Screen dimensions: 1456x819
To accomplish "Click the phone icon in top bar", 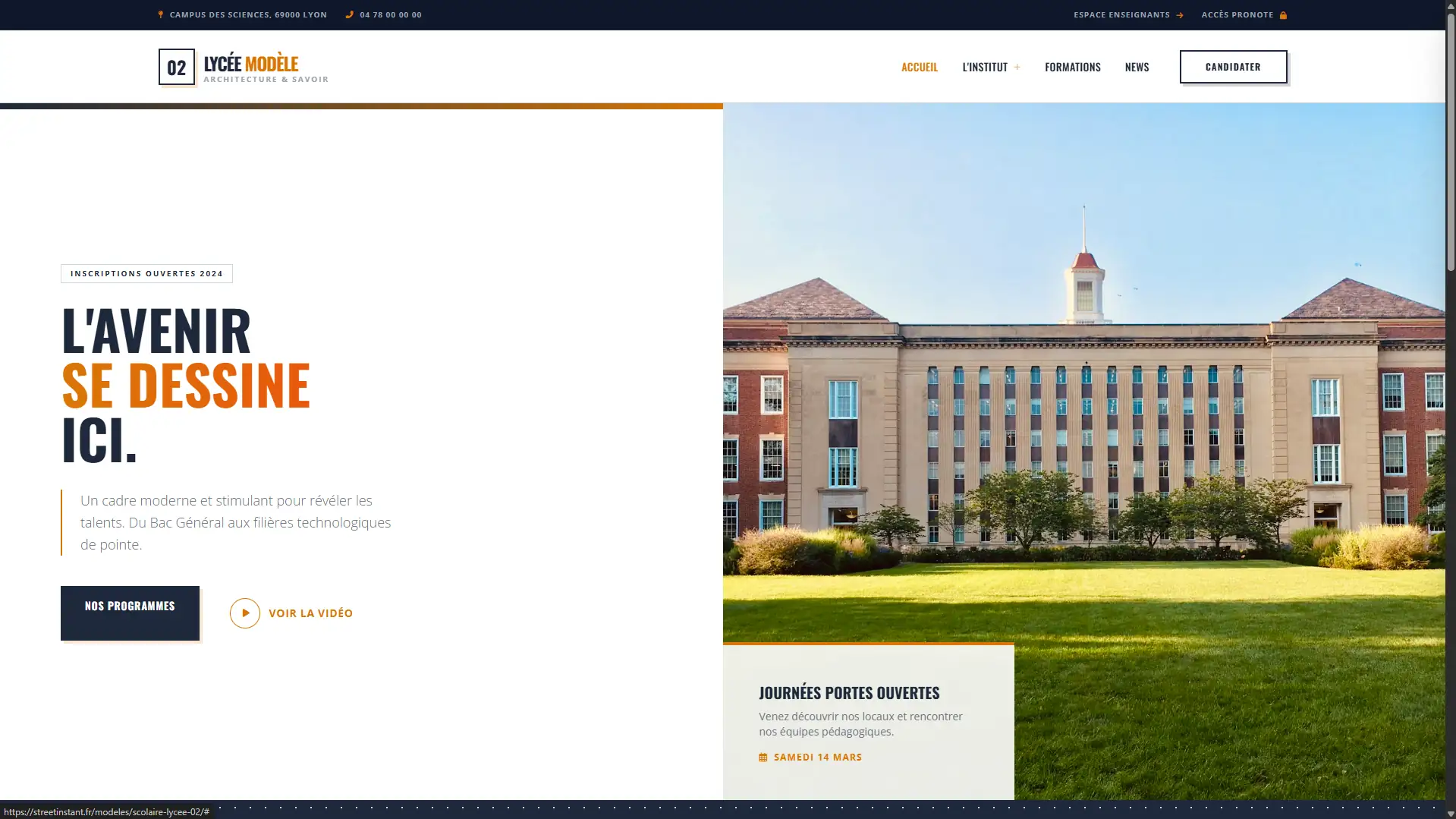I will point(349,14).
